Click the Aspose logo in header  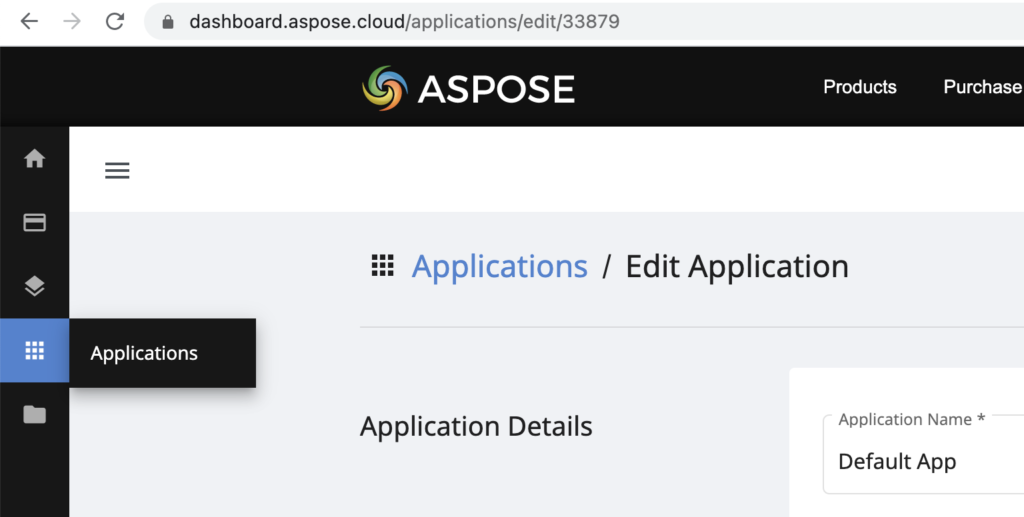468,88
